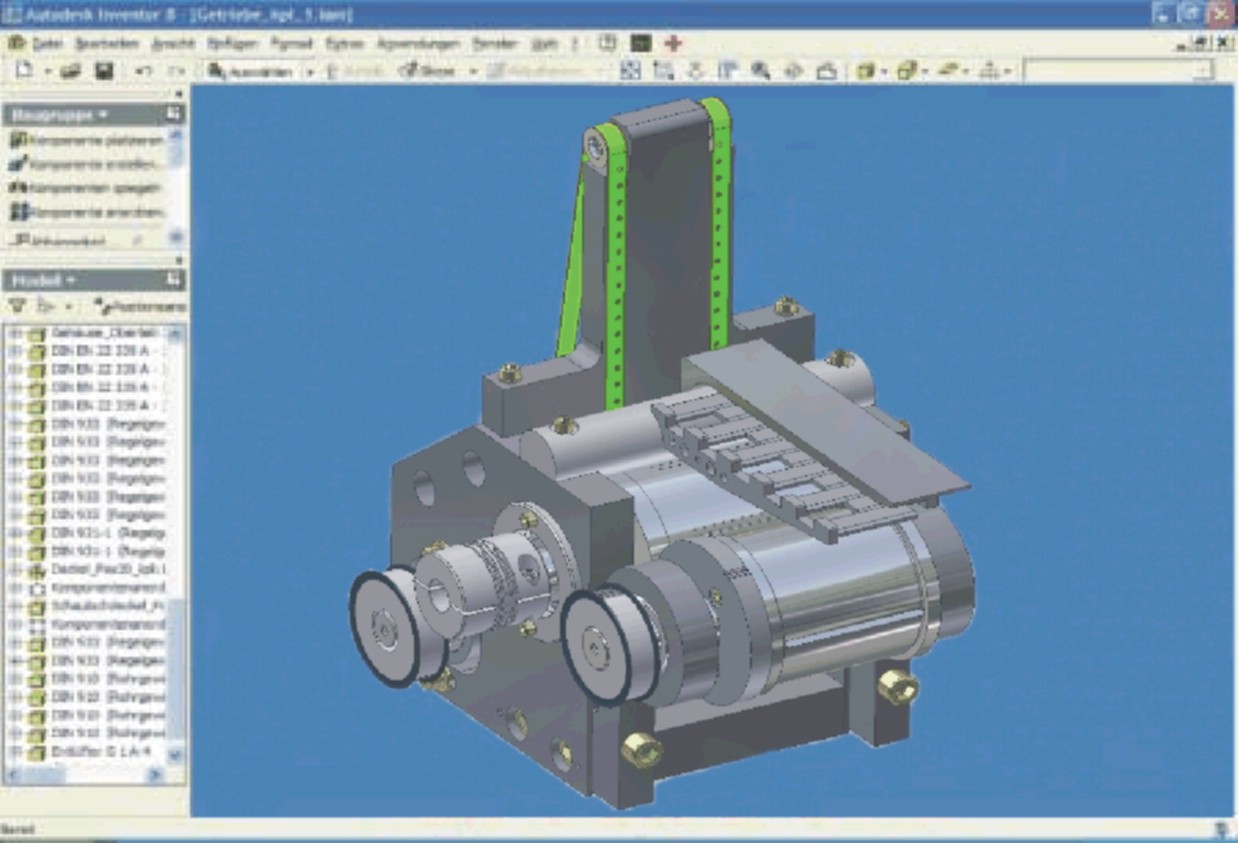Save the assembly with the floppy disk icon
The height and width of the screenshot is (843, 1238).
[x=103, y=71]
